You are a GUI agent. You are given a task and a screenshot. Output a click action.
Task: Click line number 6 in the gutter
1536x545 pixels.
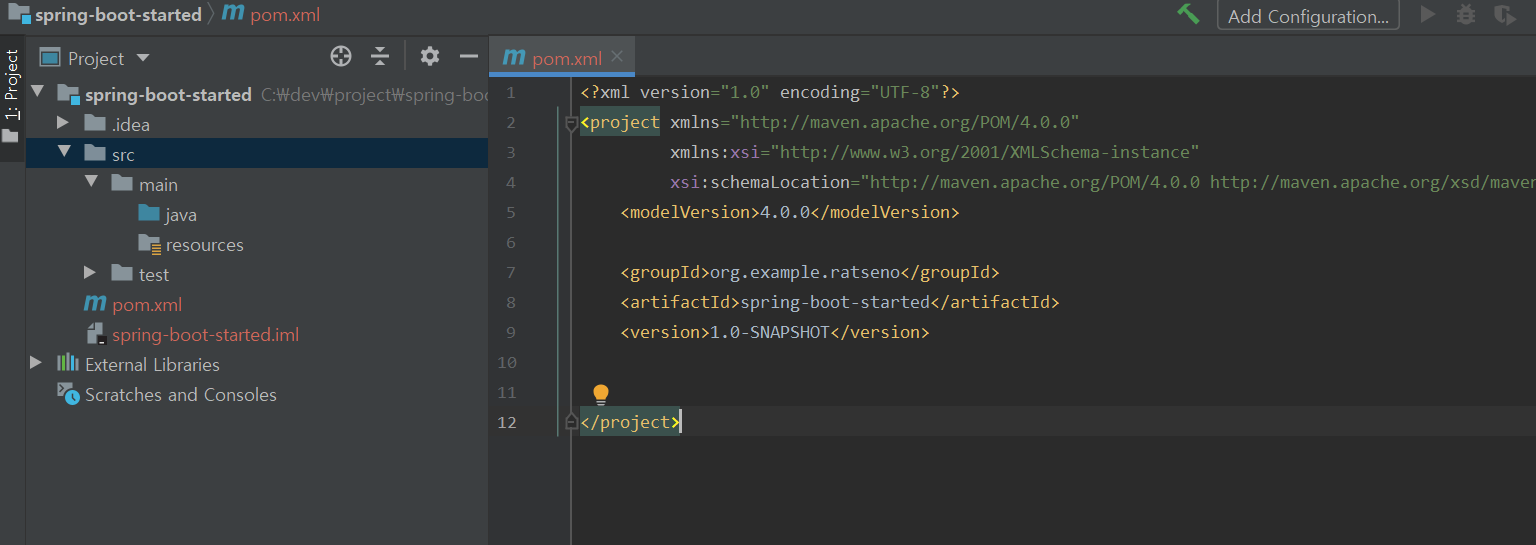click(511, 242)
